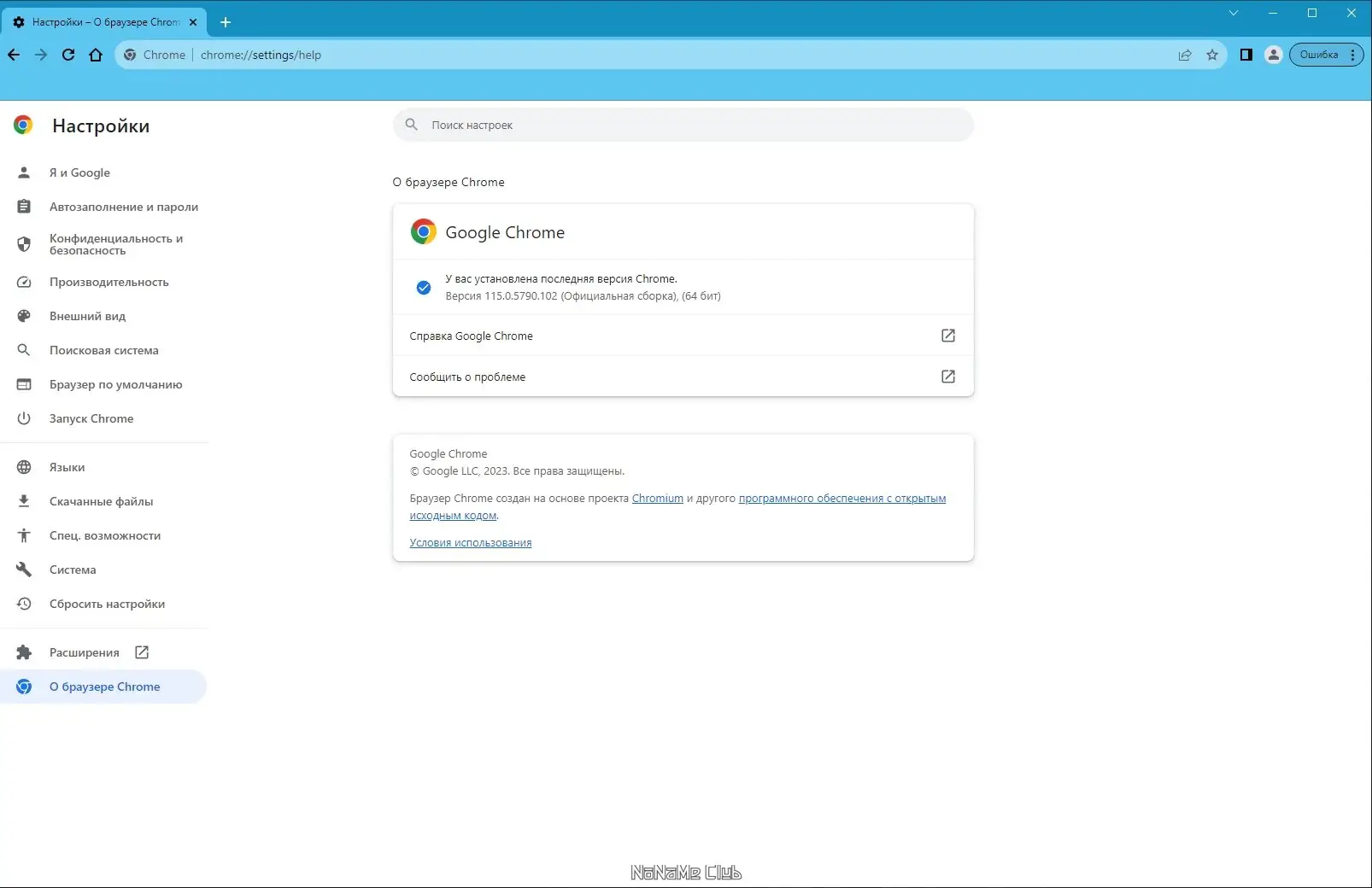Click the palette icon for Внешний вид
The width and height of the screenshot is (1372, 888).
24,316
